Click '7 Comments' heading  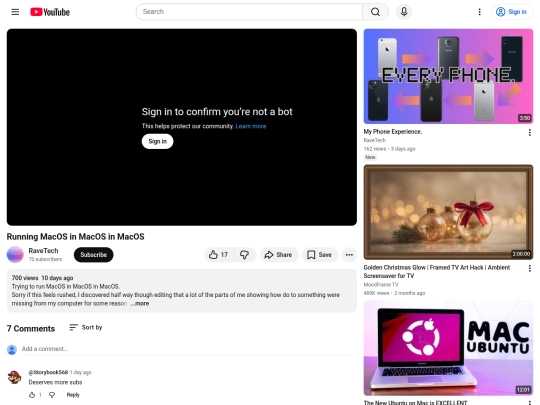(x=31, y=329)
